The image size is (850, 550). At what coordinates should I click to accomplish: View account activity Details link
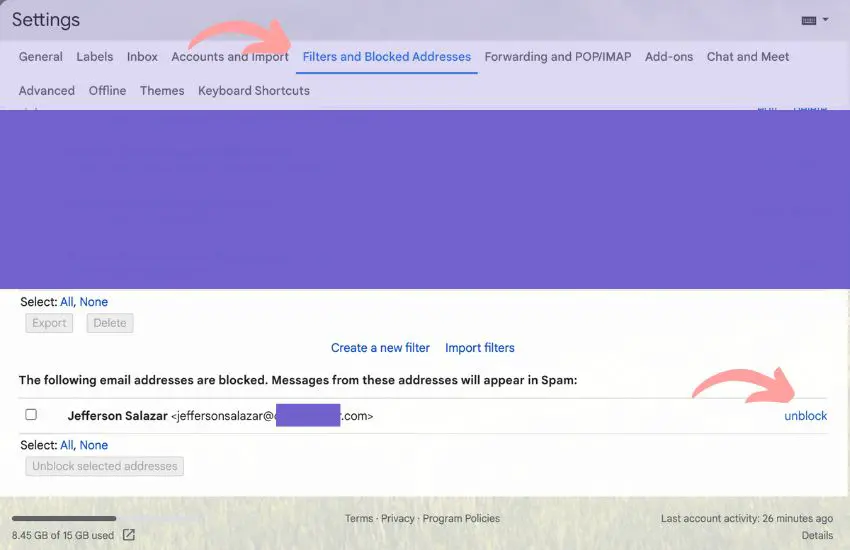click(x=817, y=535)
